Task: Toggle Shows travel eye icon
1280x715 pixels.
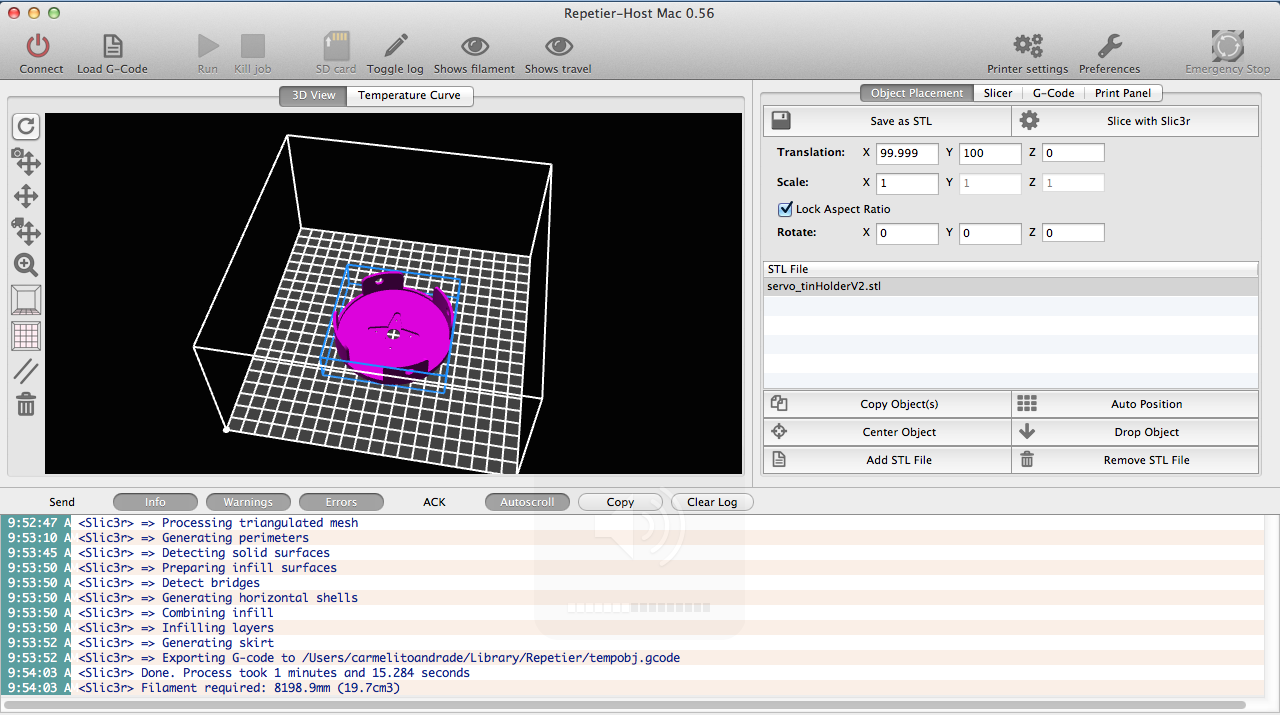Action: coord(558,46)
